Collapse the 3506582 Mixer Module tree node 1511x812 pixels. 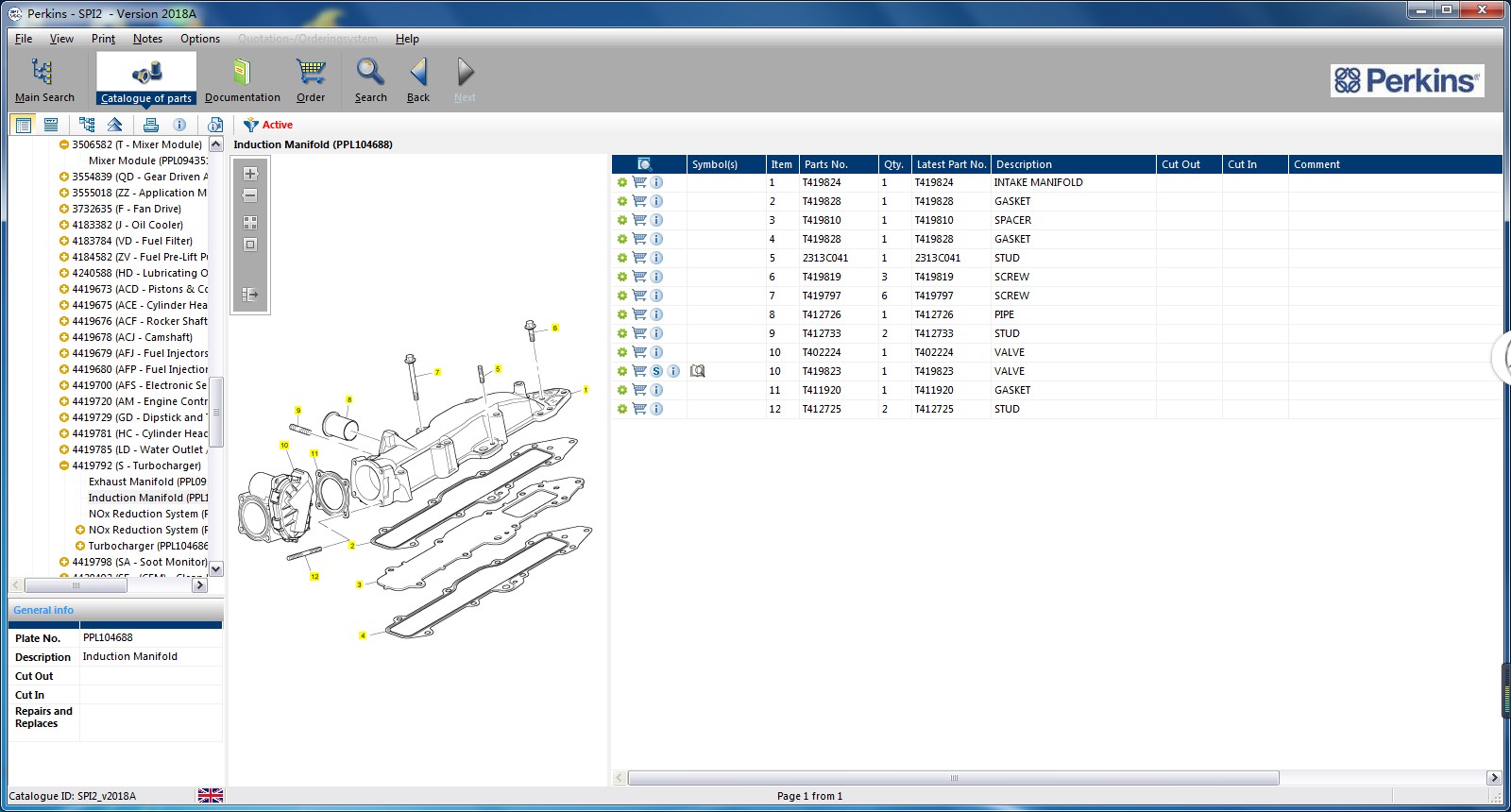(x=64, y=144)
